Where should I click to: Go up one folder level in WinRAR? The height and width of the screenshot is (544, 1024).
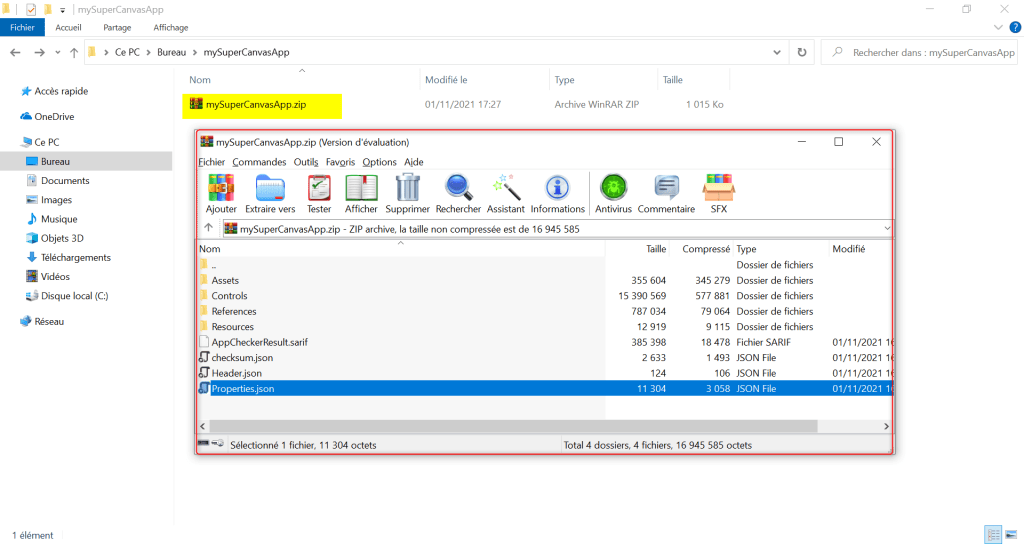pyautogui.click(x=208, y=229)
